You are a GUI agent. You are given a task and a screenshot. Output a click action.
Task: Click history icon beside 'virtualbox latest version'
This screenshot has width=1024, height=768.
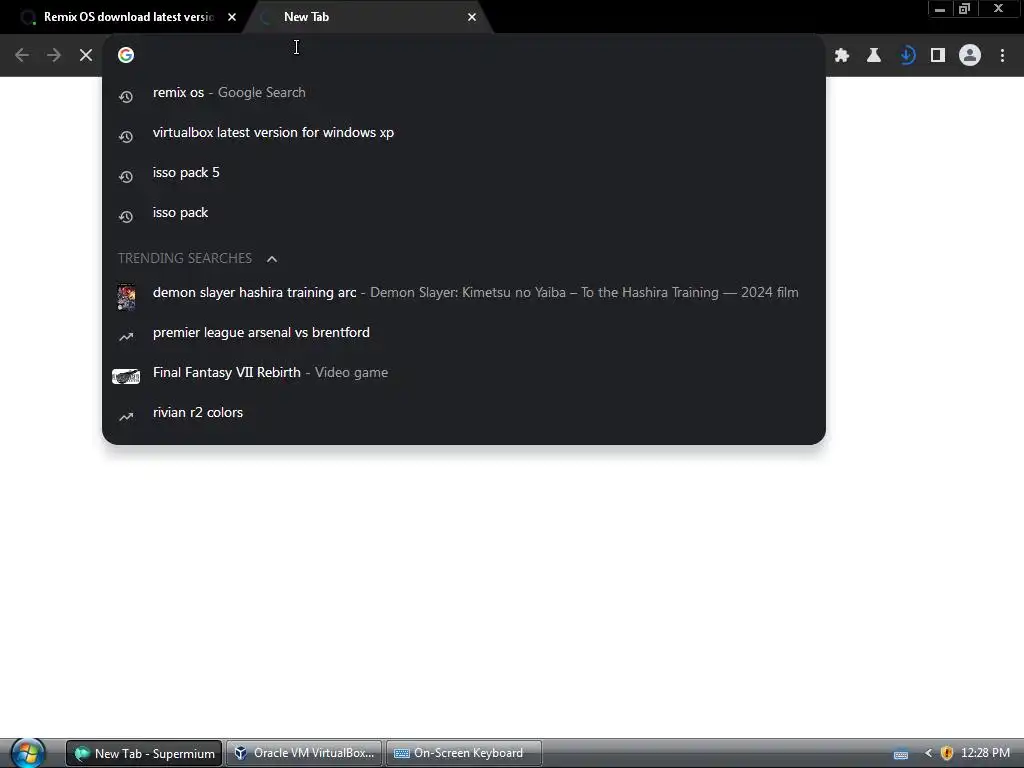tap(126, 136)
